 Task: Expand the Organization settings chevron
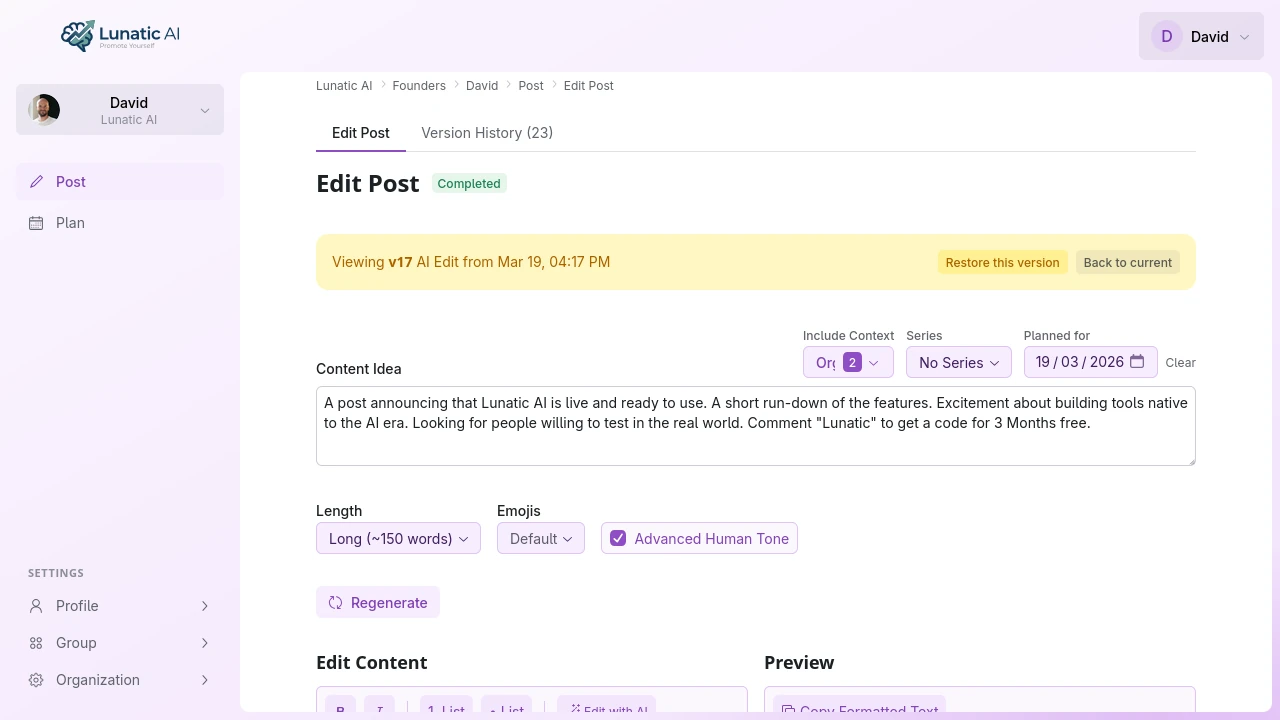205,679
